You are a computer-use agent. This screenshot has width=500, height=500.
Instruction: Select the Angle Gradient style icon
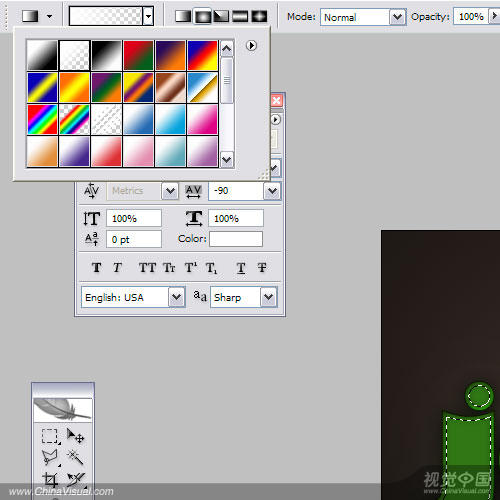pyautogui.click(x=221, y=16)
